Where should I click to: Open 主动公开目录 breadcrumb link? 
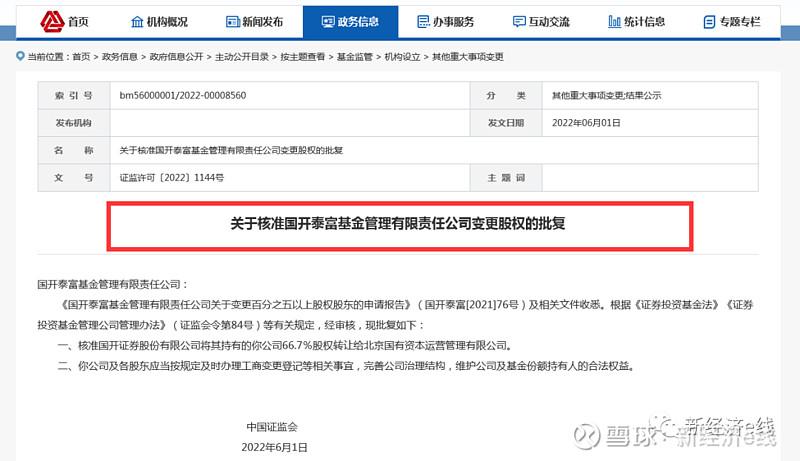click(x=242, y=57)
